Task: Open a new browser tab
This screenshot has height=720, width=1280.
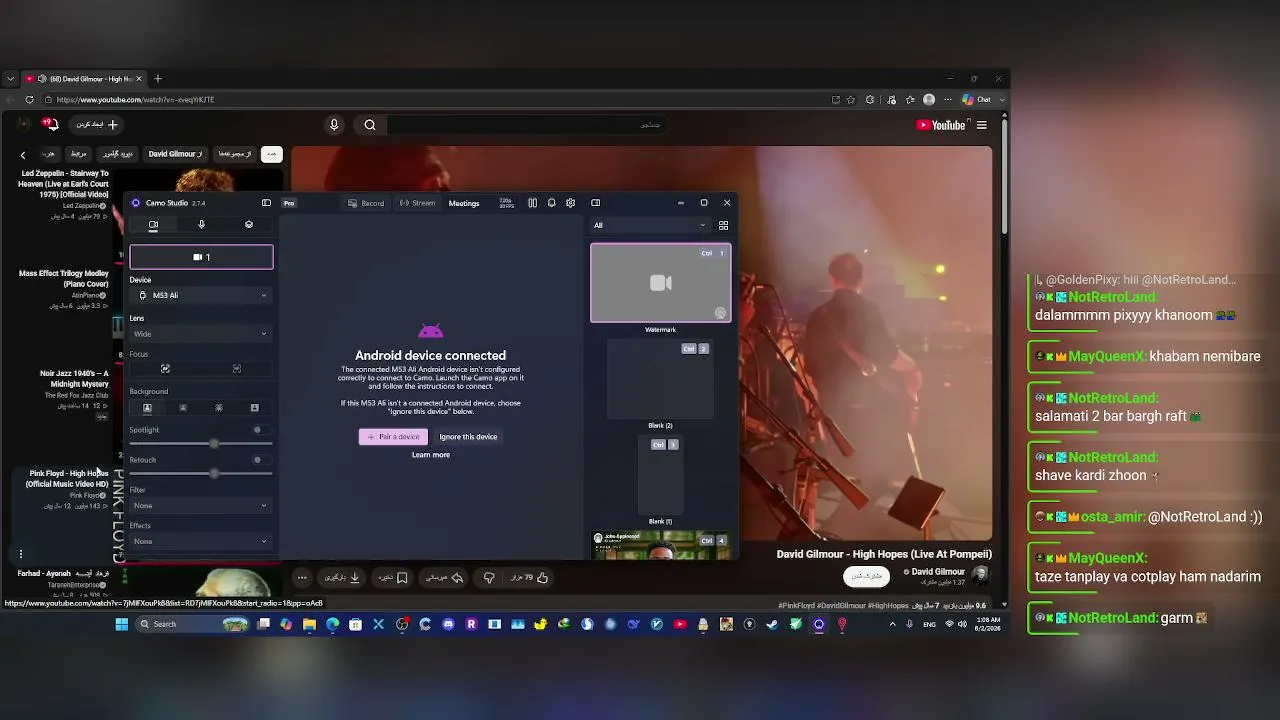Action: [x=157, y=79]
